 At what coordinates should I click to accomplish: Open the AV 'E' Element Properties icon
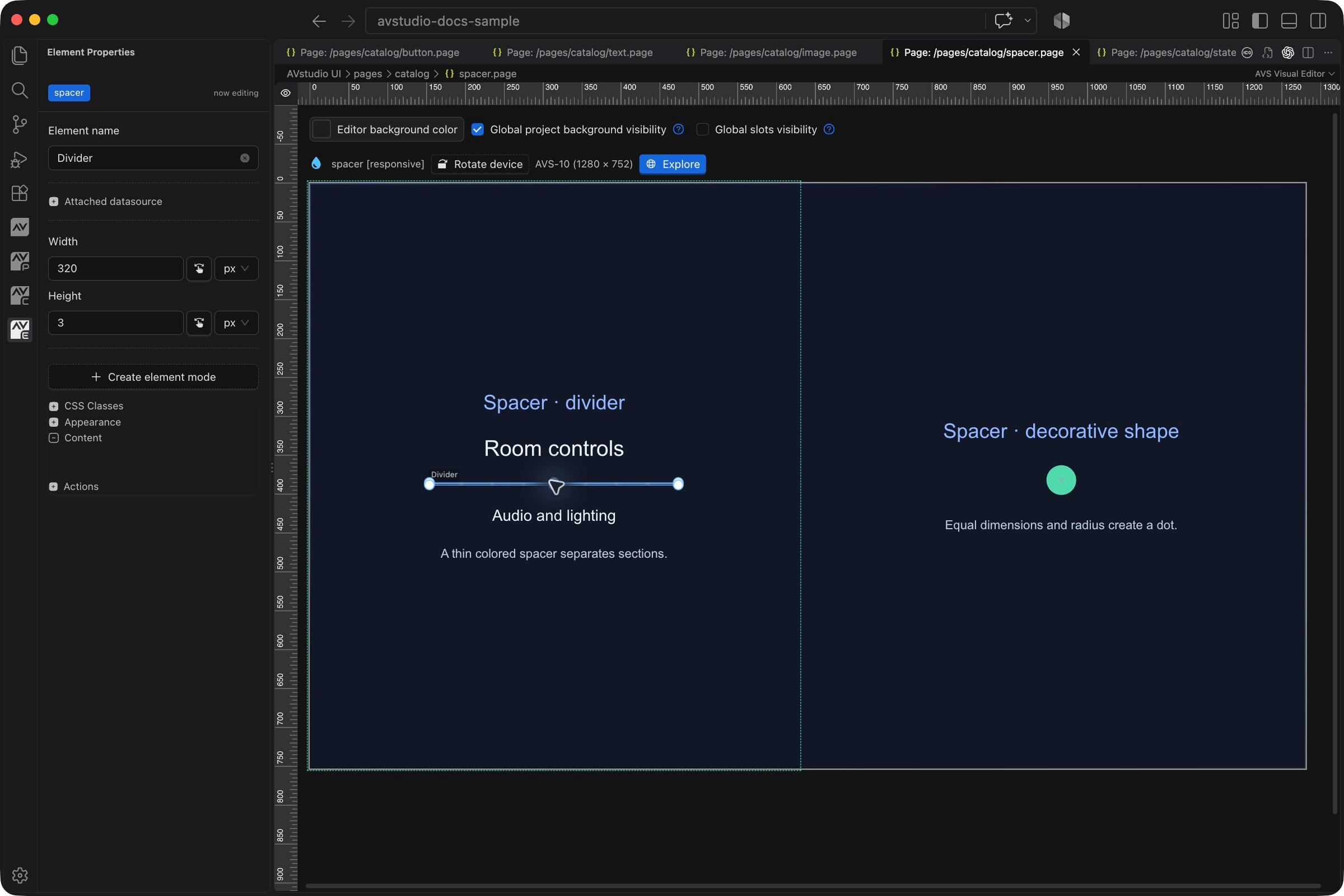tap(20, 330)
